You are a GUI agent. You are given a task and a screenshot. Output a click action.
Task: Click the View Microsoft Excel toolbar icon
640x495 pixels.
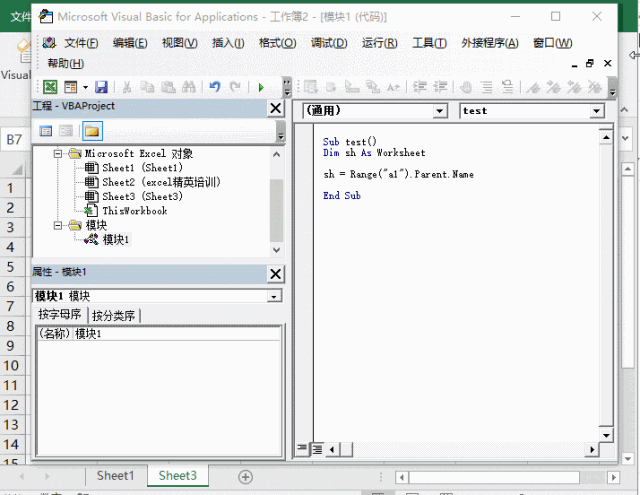click(50, 87)
